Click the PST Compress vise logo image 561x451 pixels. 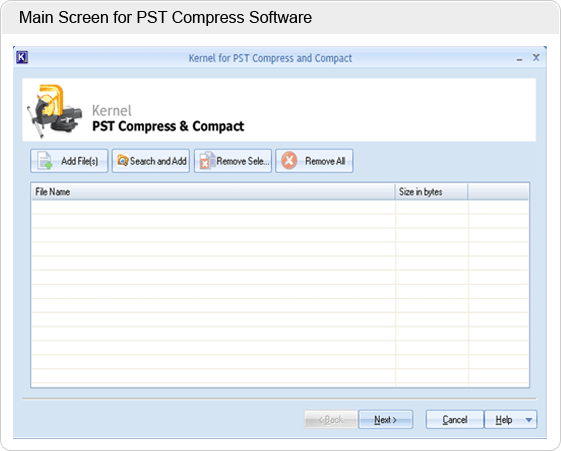click(x=55, y=111)
